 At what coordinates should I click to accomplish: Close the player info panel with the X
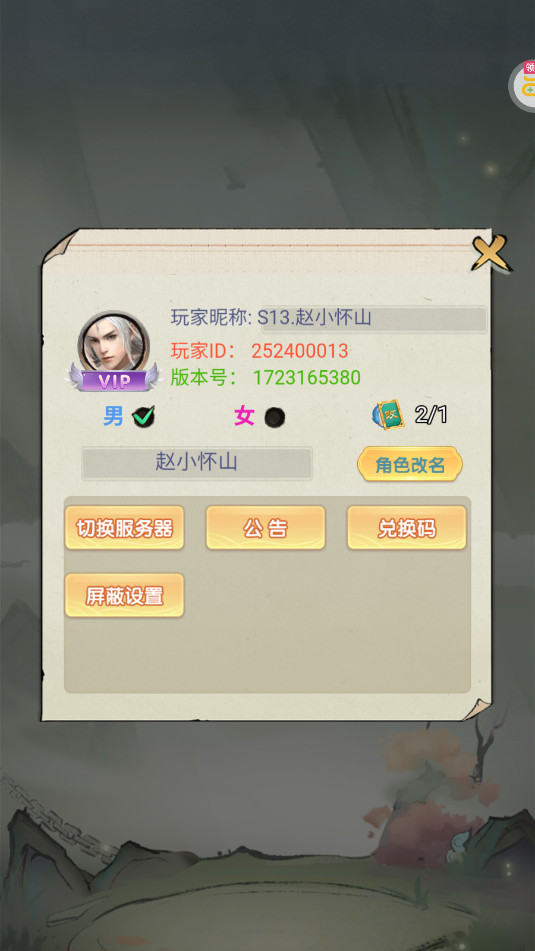click(x=491, y=252)
